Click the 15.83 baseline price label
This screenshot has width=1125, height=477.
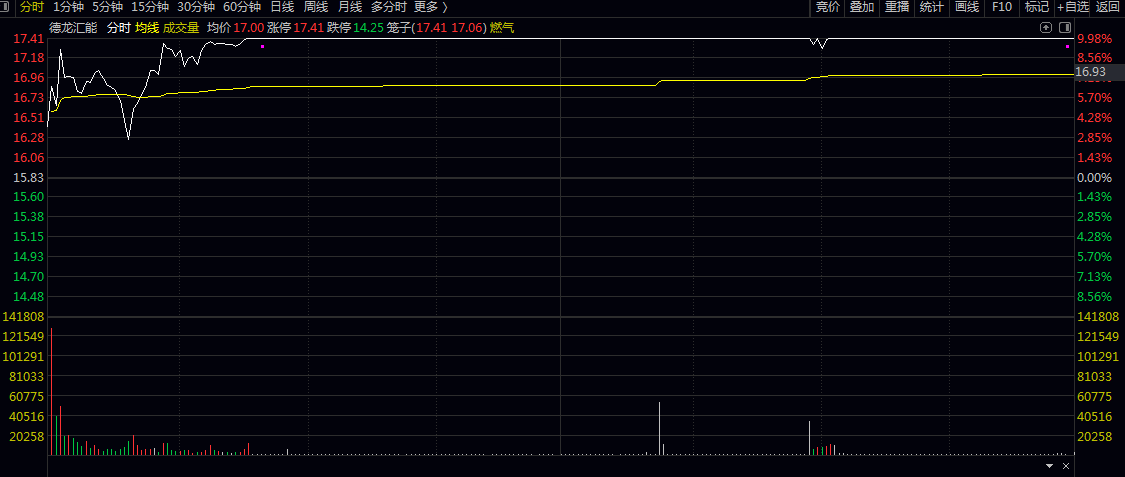(x=29, y=177)
